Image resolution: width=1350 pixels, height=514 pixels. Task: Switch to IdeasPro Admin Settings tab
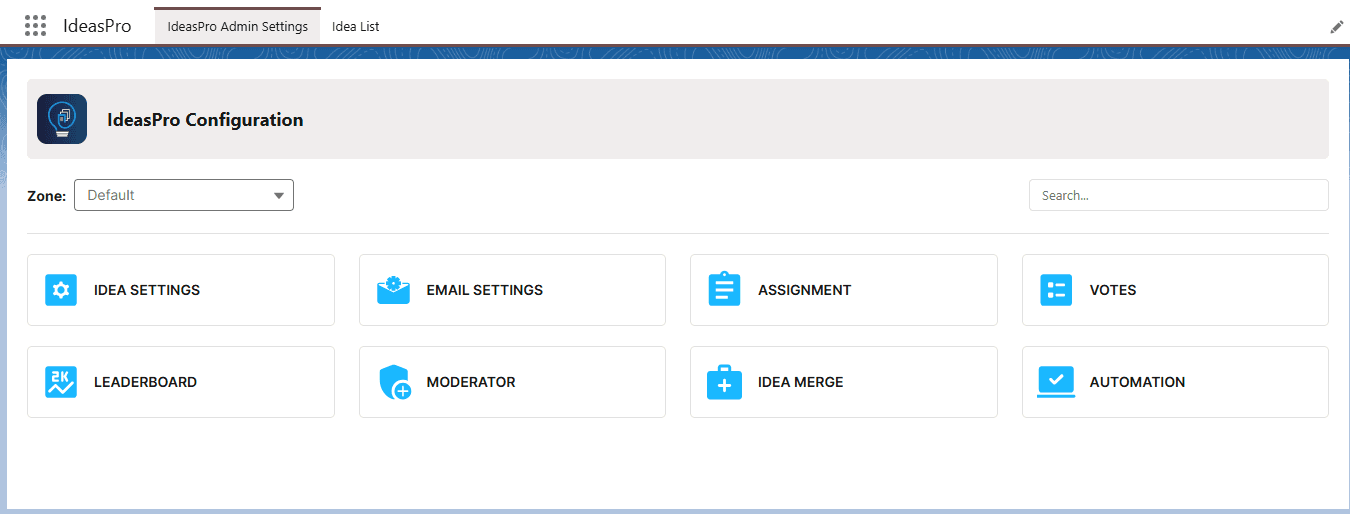[x=238, y=27]
